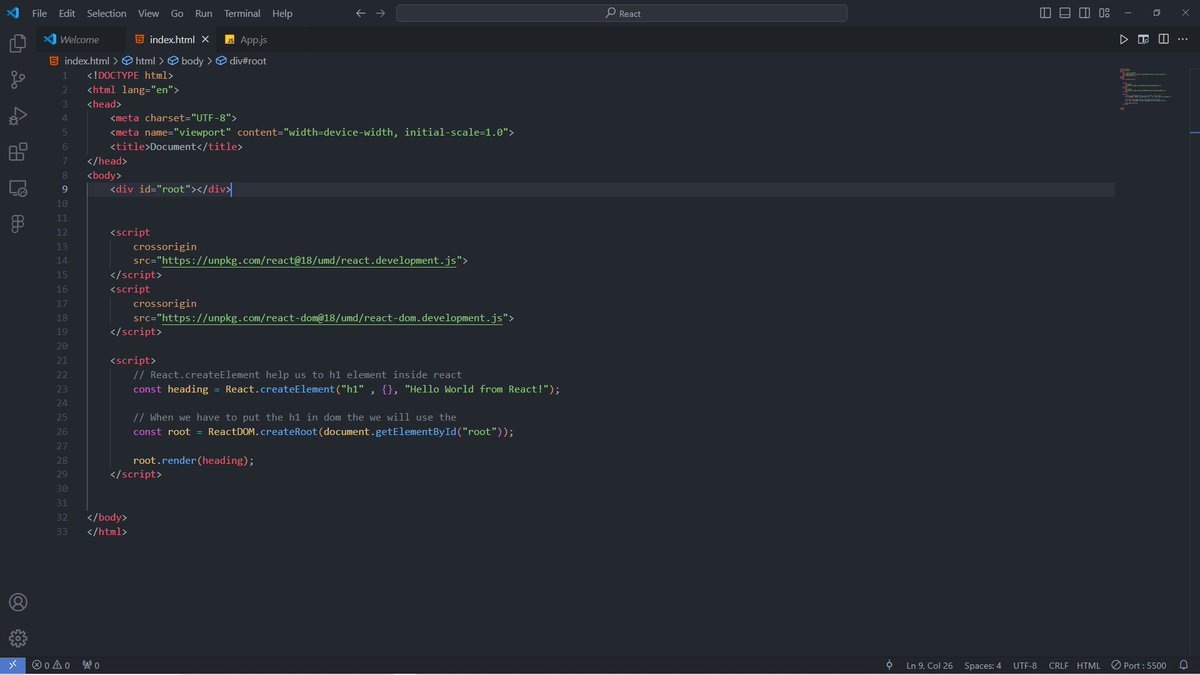The width and height of the screenshot is (1200, 675).
Task: Open the html breadcrumb
Action: (138, 61)
